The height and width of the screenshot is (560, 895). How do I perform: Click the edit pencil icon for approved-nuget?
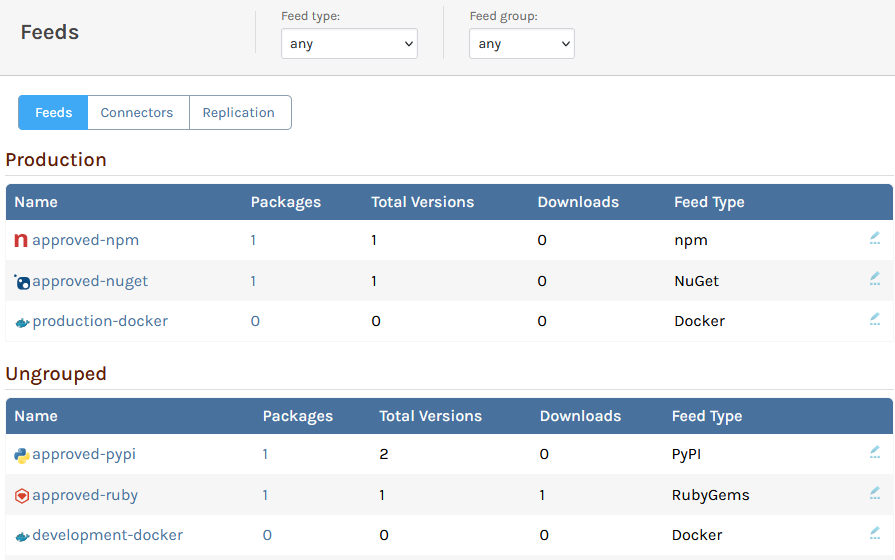(x=875, y=279)
